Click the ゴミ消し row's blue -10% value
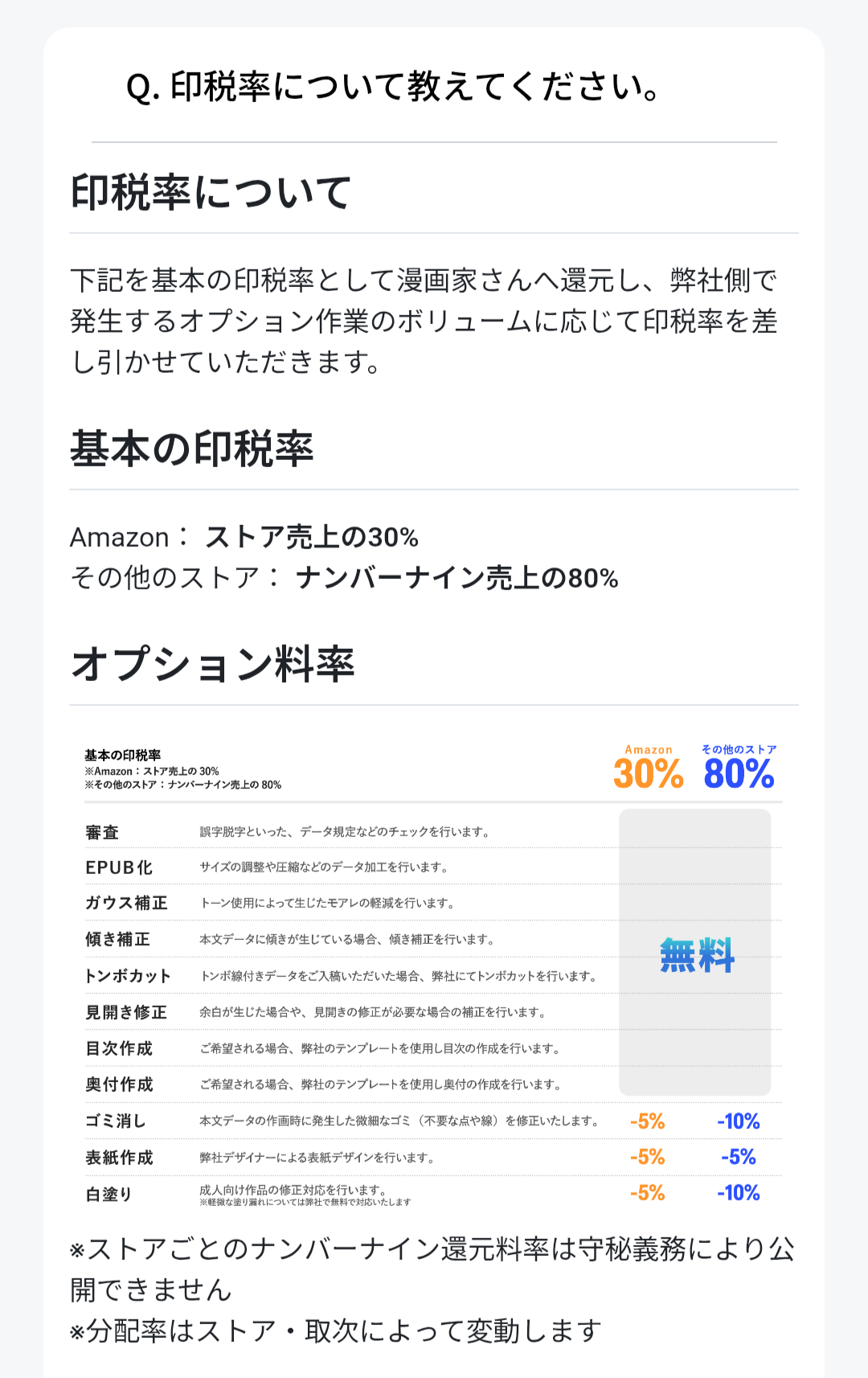 (738, 1122)
